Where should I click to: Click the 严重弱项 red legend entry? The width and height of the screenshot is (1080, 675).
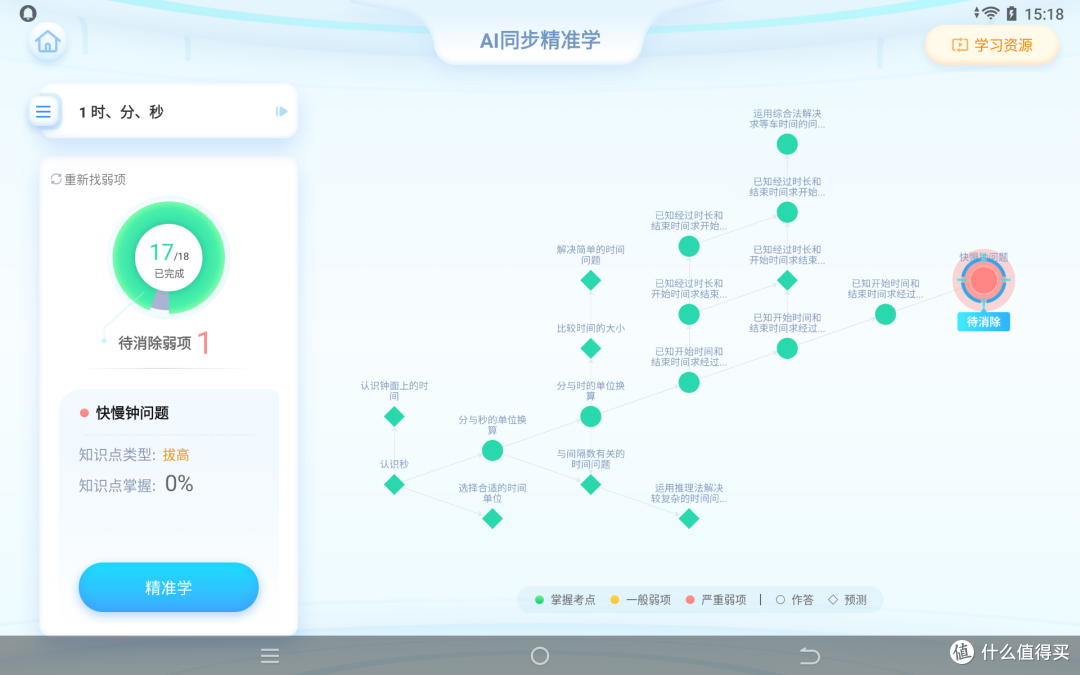tap(716, 600)
